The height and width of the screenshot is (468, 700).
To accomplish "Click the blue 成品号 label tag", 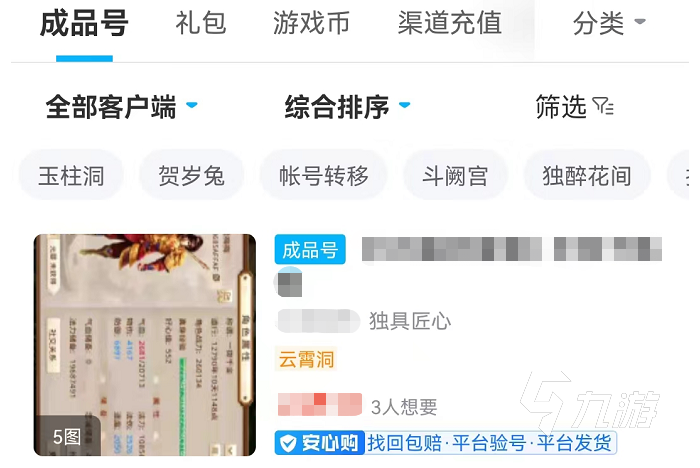I will [x=310, y=249].
